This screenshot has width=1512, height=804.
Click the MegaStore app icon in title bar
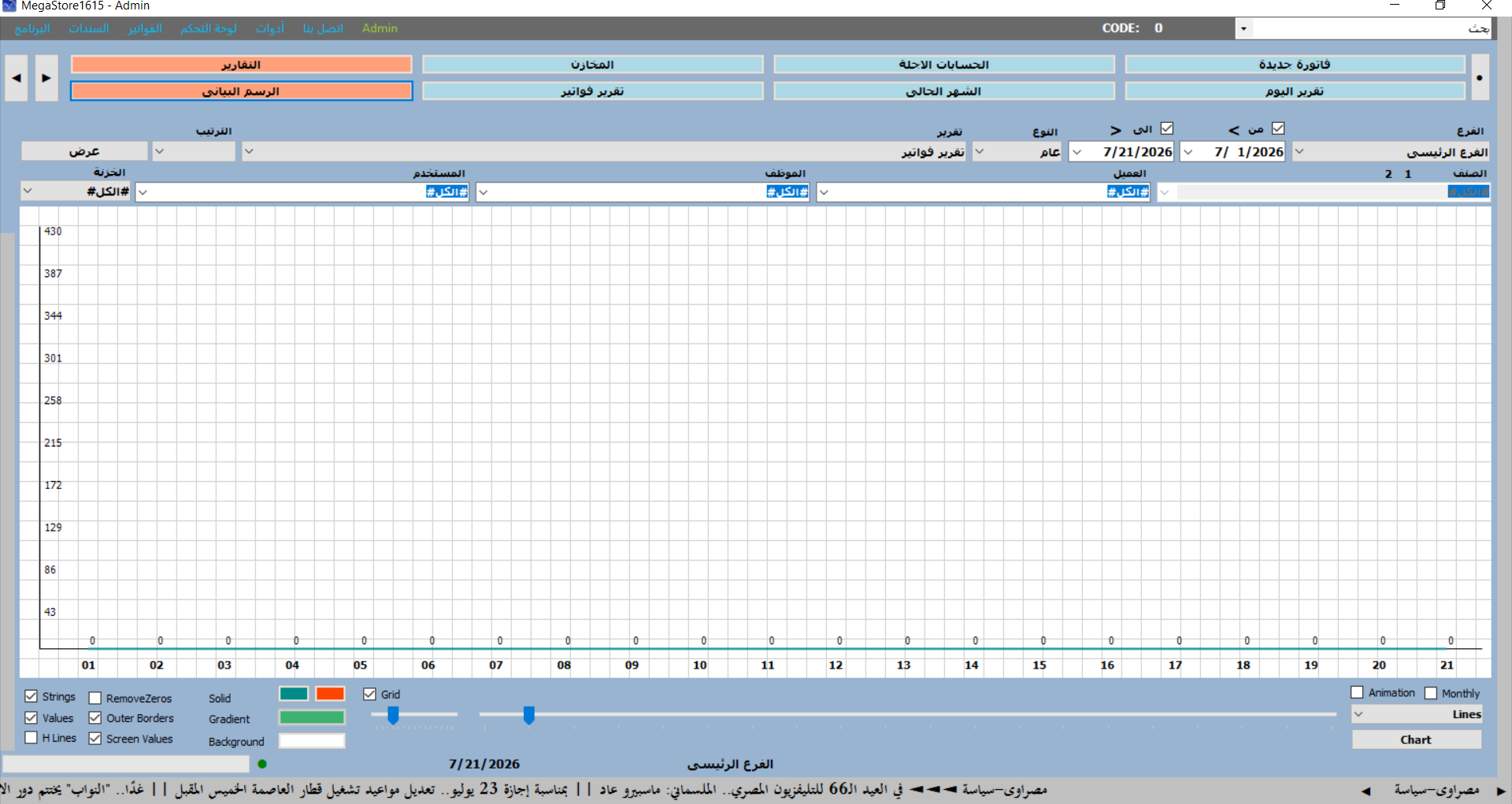pos(9,6)
